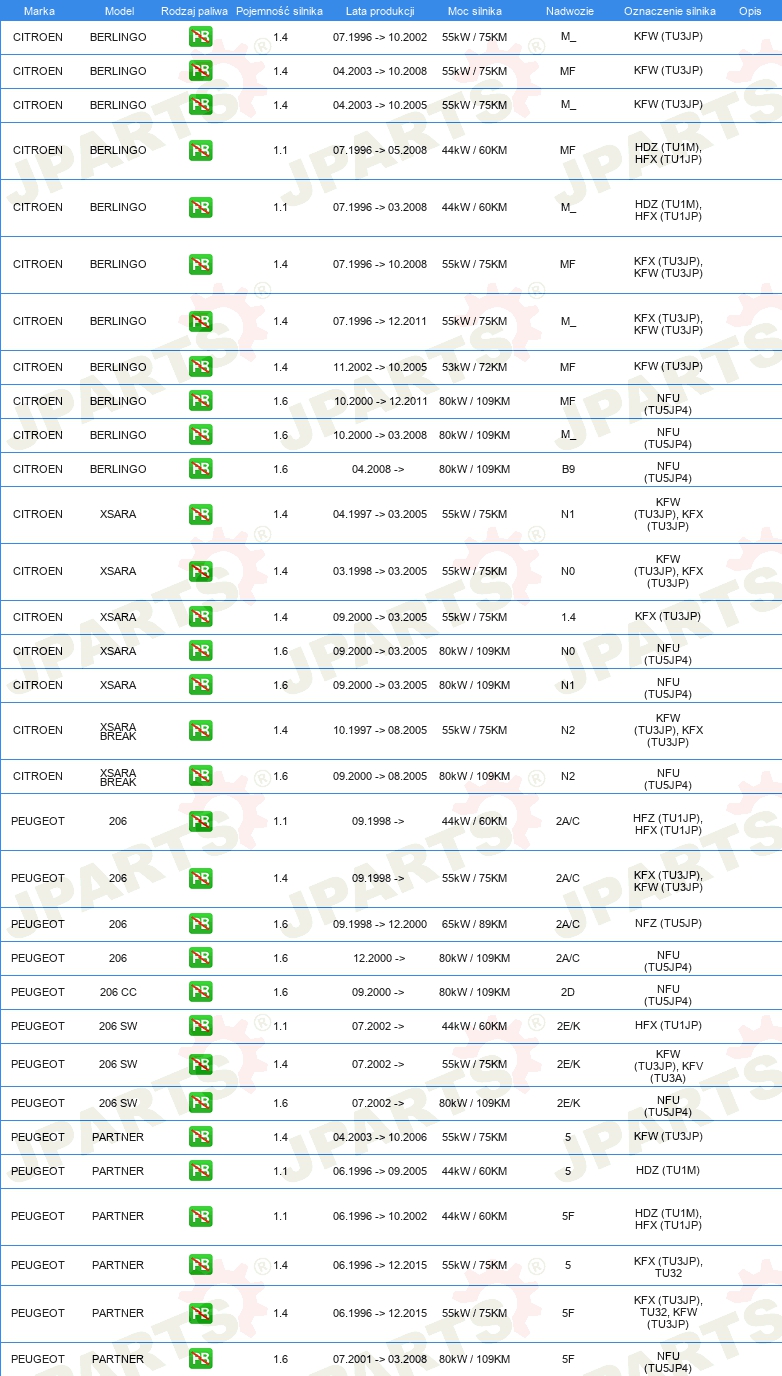Click petrol icon for Berlingo 07.1996 -> 10.2002
This screenshot has width=782, height=1376.
[x=201, y=37]
